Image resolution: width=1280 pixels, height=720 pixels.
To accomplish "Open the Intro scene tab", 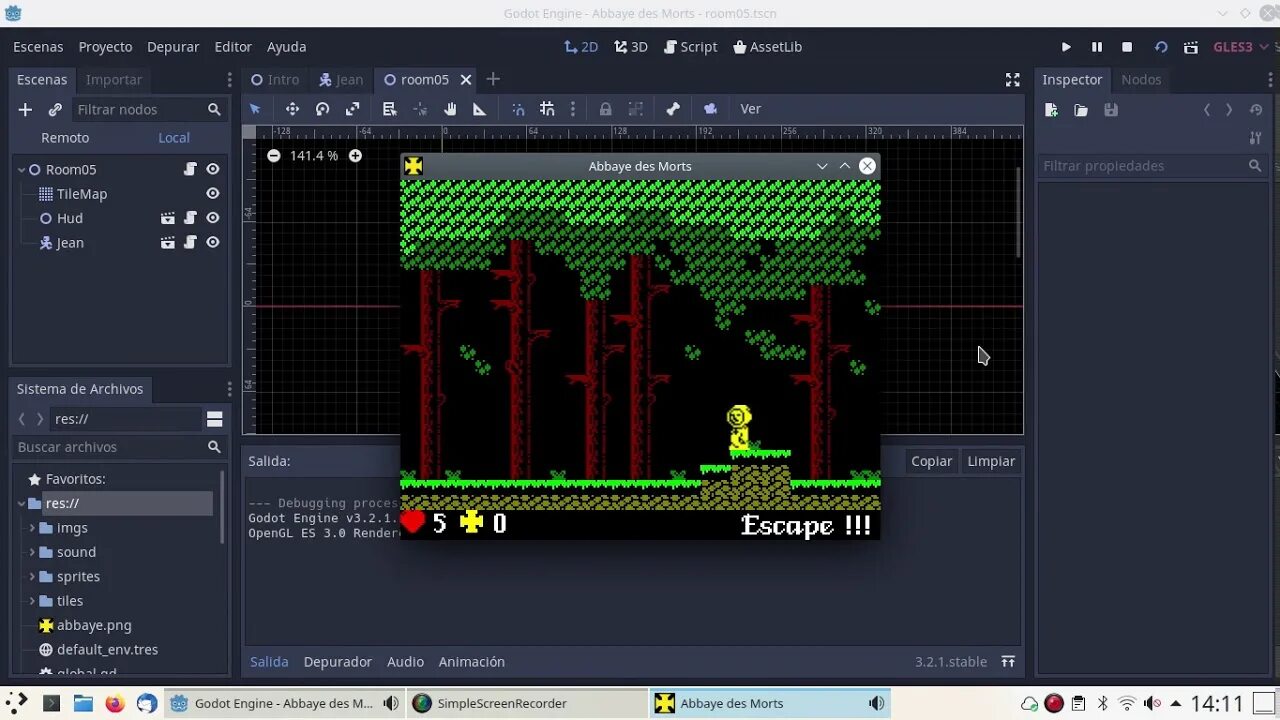I will pos(275,80).
